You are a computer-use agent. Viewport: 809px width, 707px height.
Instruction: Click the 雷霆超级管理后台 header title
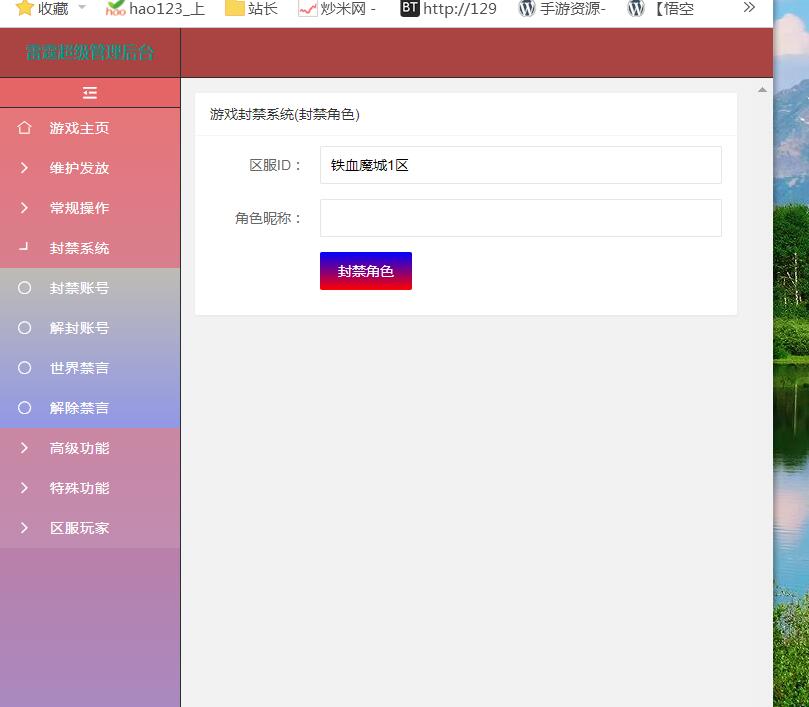pos(90,53)
